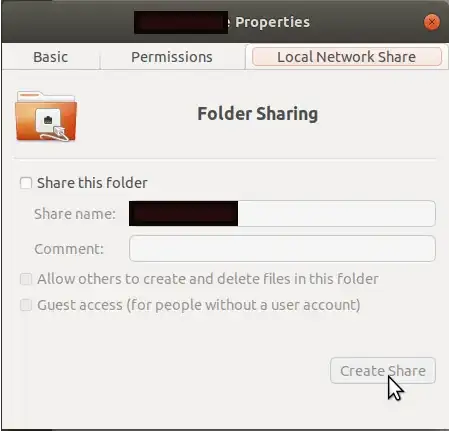
Task: Click the 'Comment:' label
Action: coord(69,249)
